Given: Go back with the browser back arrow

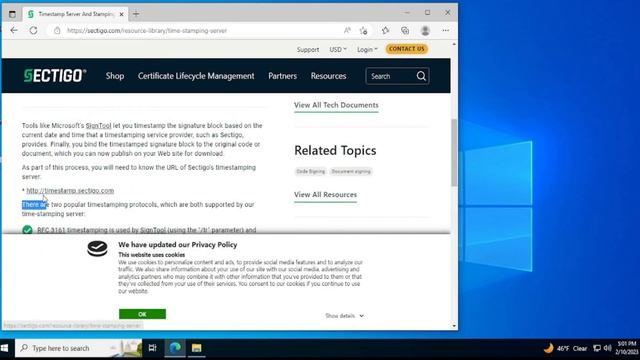Looking at the screenshot, I should click(x=14, y=30).
